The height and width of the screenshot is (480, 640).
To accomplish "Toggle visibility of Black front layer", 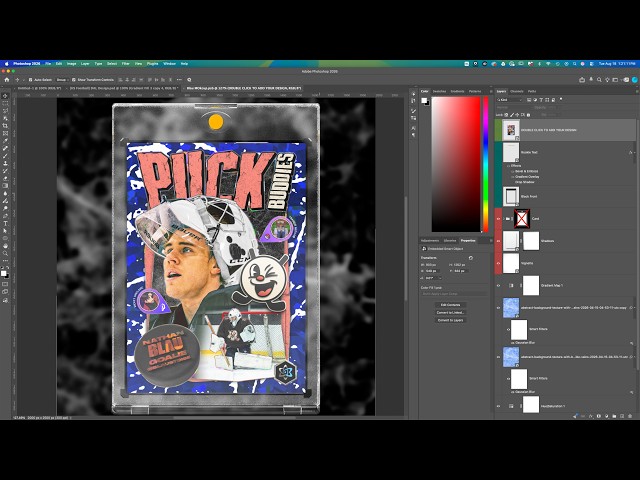I will tap(498, 196).
